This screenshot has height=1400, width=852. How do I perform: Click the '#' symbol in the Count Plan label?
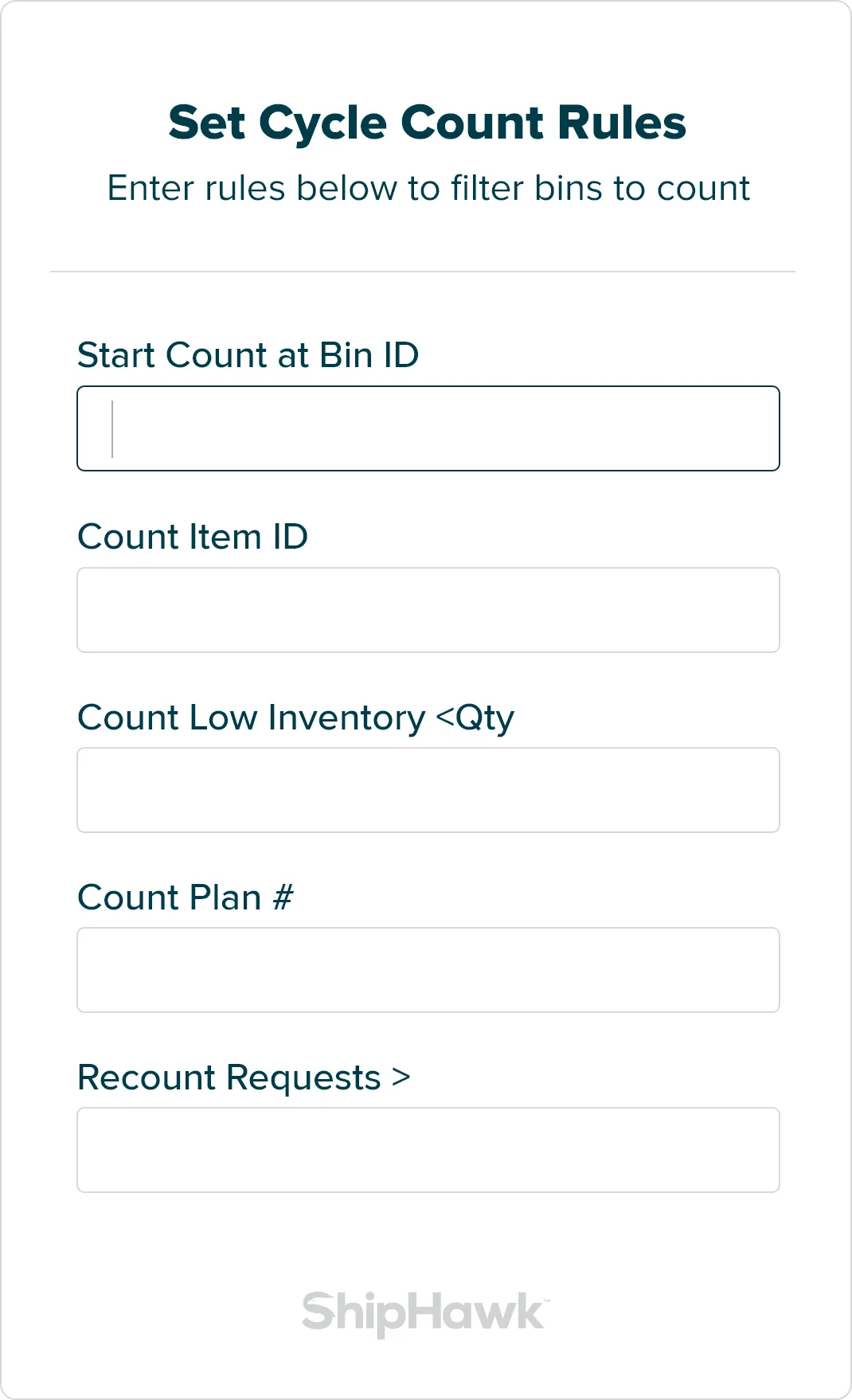[283, 898]
